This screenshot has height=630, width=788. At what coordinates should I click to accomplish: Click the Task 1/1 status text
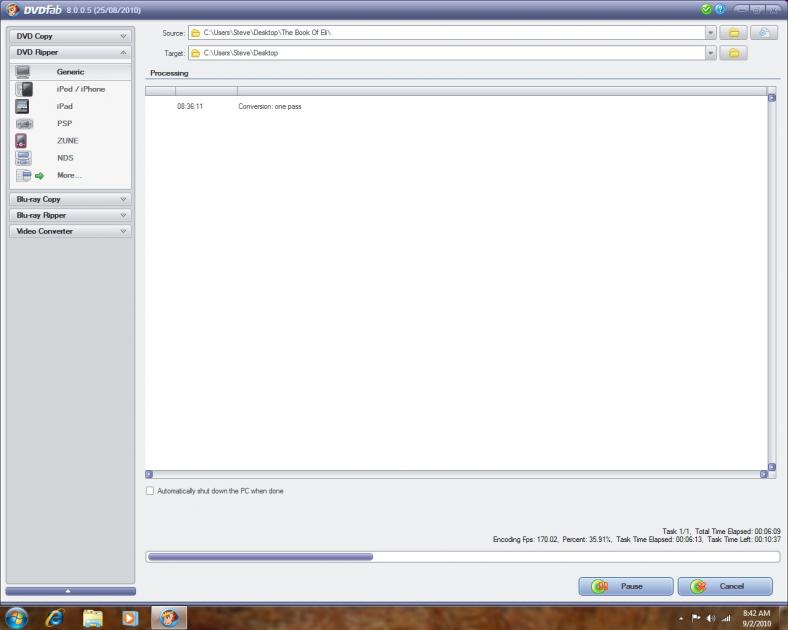[x=676, y=532]
